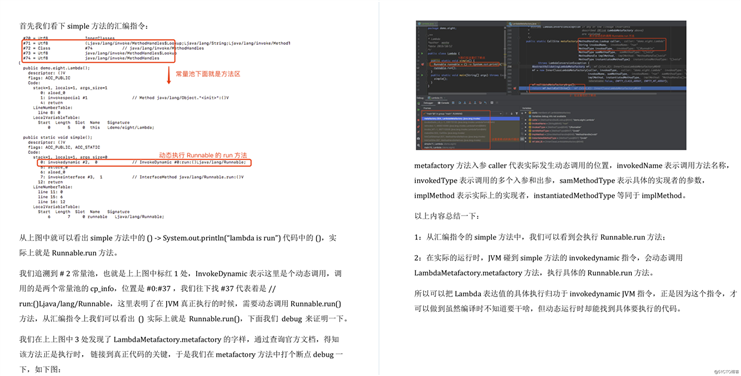Click the line starting 'metafactory 方法入参 caller'

click(573, 166)
